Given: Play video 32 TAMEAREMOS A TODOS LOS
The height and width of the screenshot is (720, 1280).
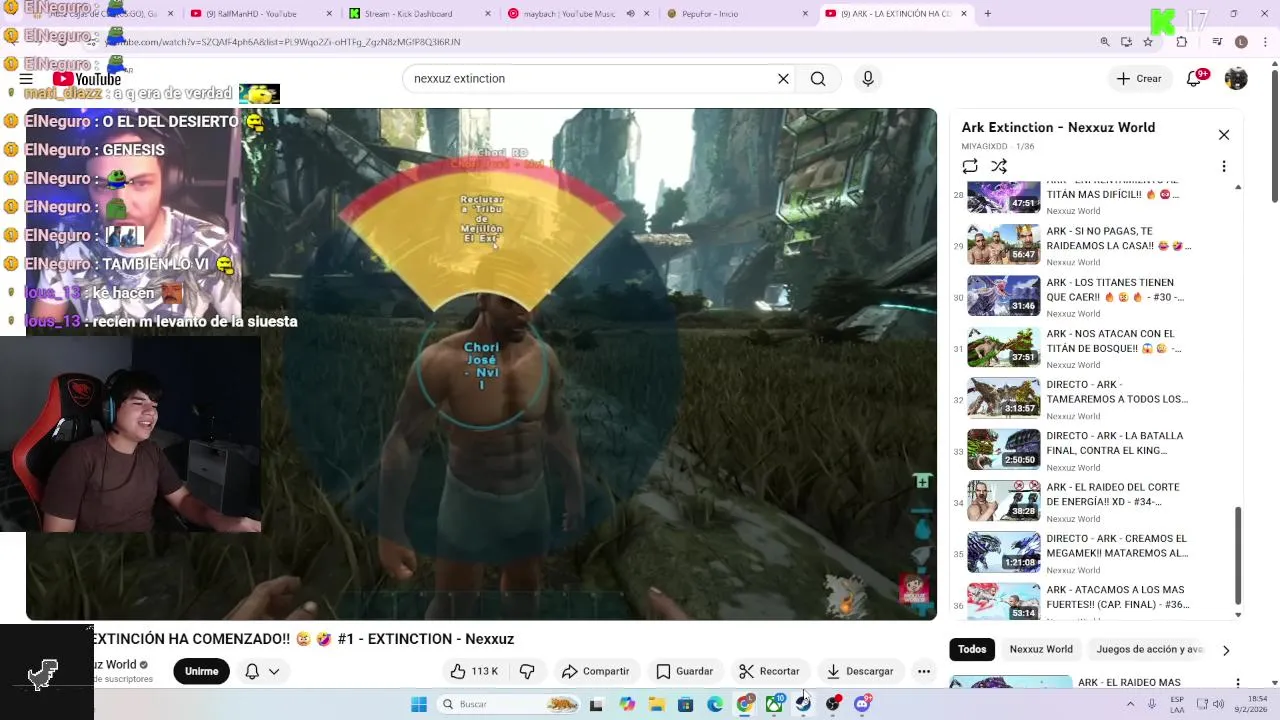Looking at the screenshot, I should click(x=1096, y=399).
